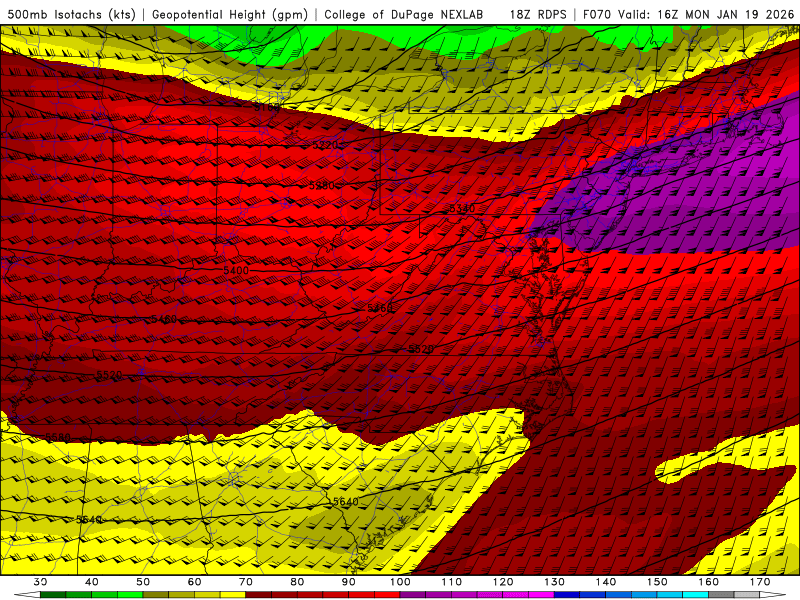Image resolution: width=800 pixels, height=600 pixels.
Task: Pick the olive swatch beginning at 50
Action: point(156,594)
